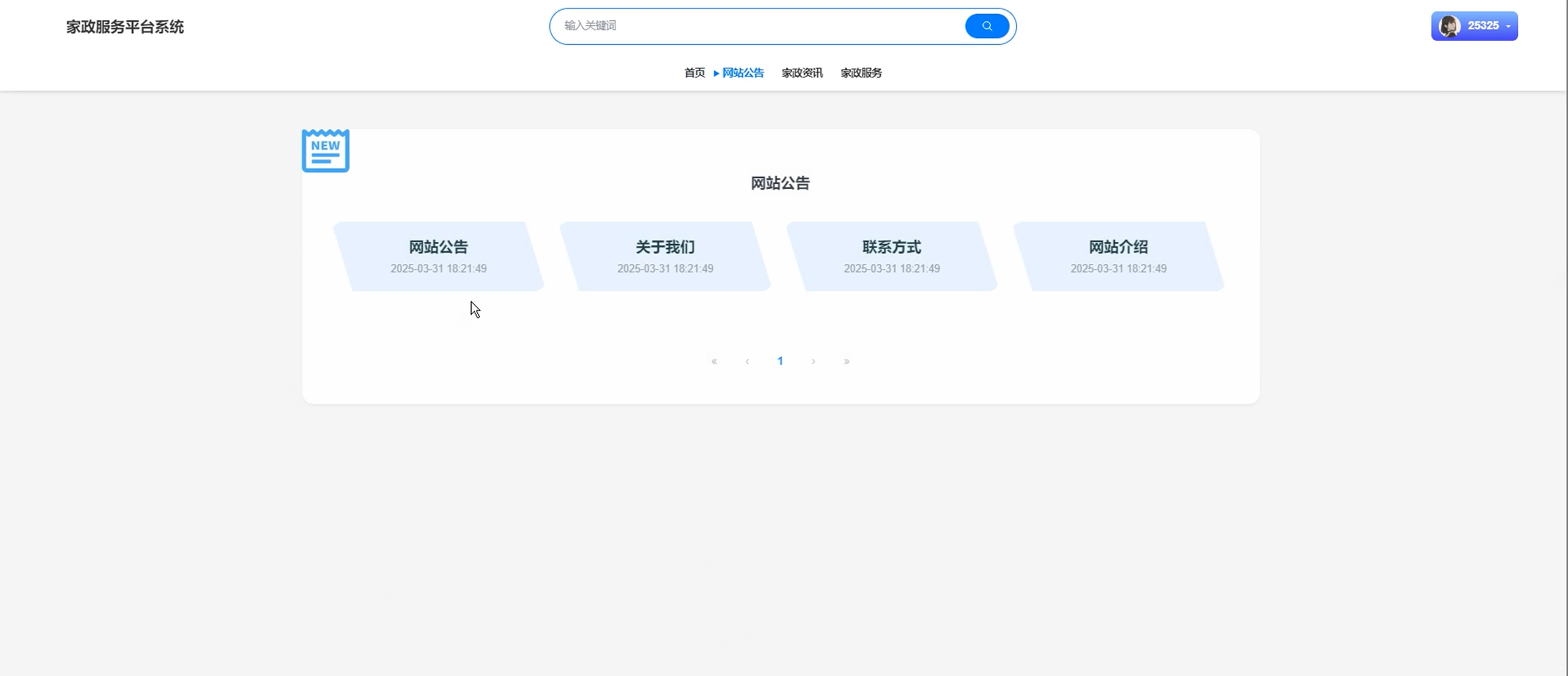Click the previous page arrow
The width and height of the screenshot is (1568, 676).
pos(747,361)
